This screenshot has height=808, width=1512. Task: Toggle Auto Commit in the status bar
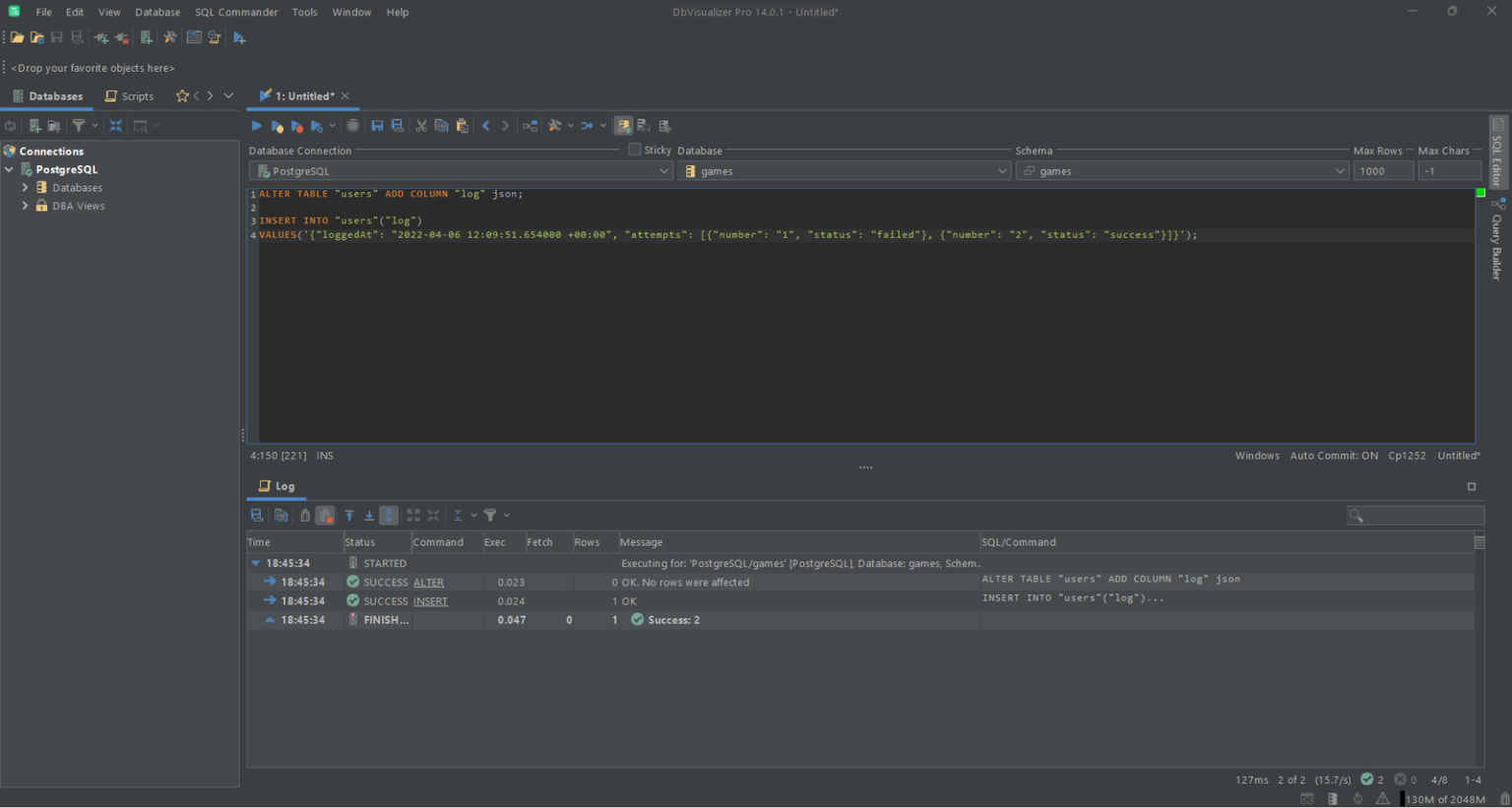(1334, 455)
